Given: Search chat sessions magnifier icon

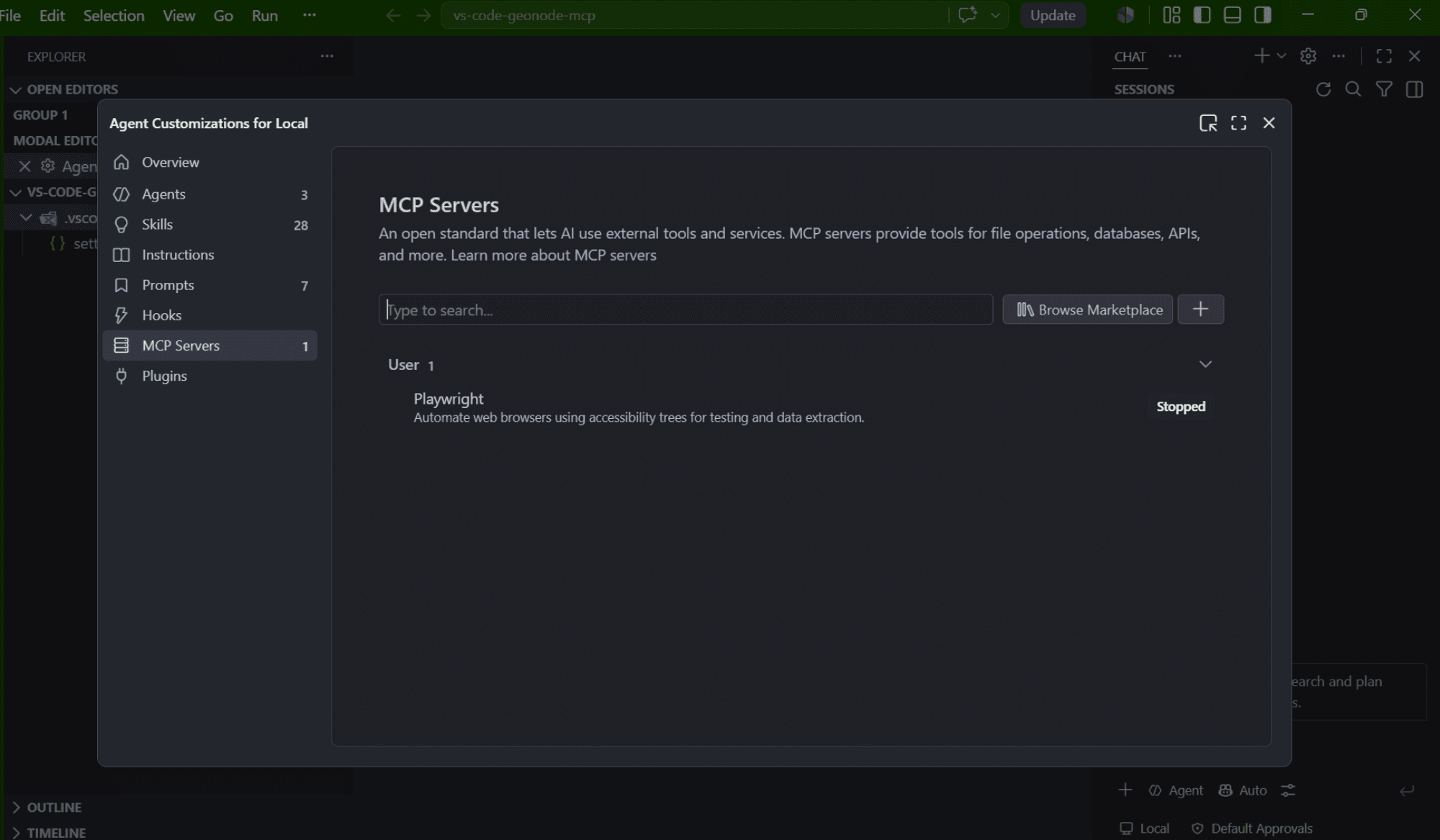Looking at the screenshot, I should [1353, 89].
